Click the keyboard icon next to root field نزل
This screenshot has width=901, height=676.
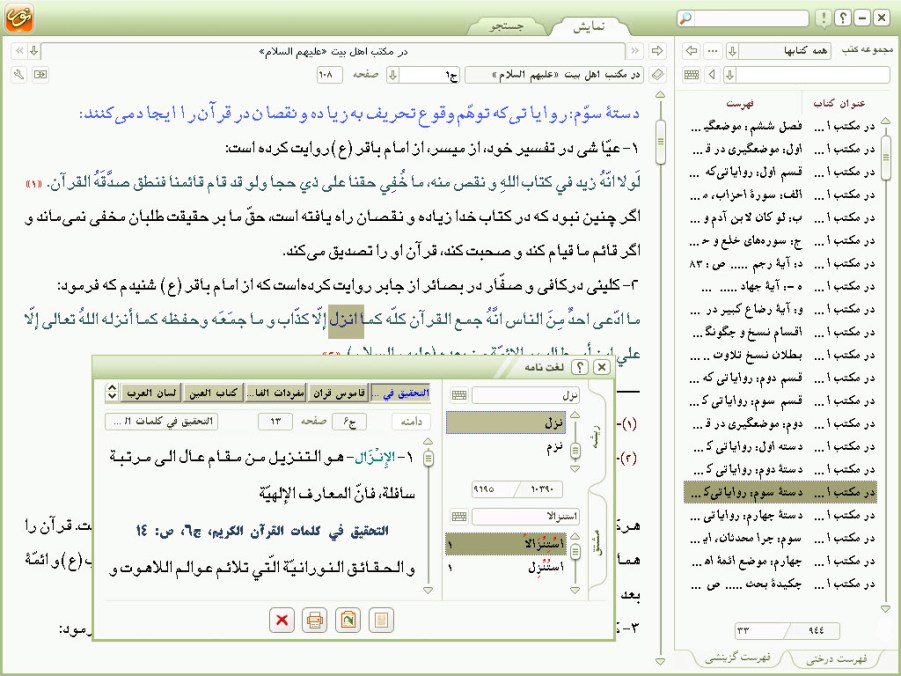(459, 395)
